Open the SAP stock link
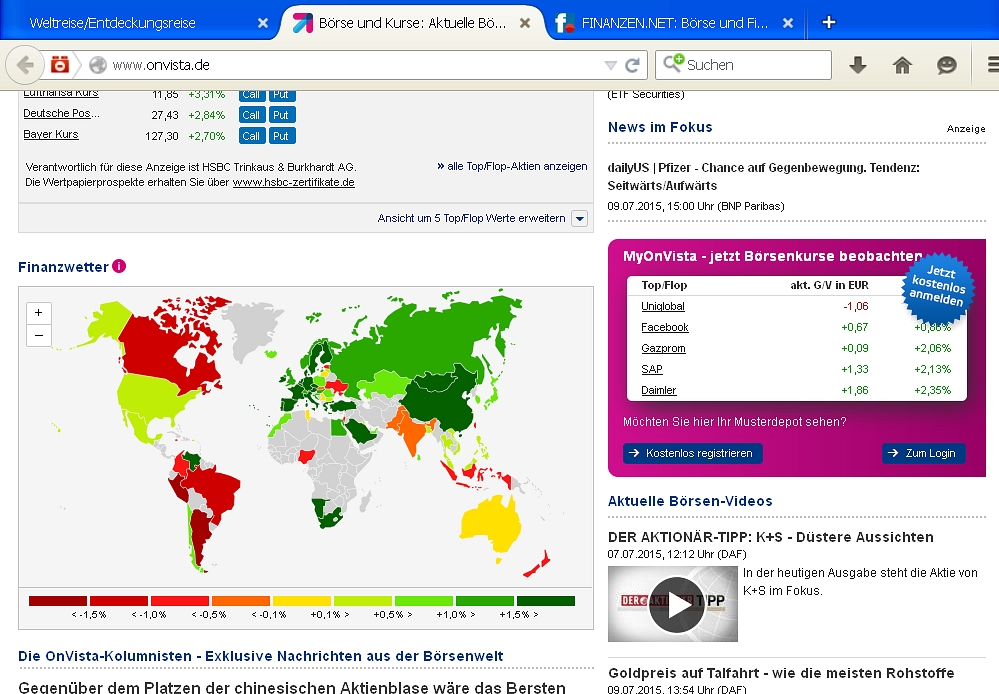Image resolution: width=999 pixels, height=694 pixels. (x=652, y=369)
